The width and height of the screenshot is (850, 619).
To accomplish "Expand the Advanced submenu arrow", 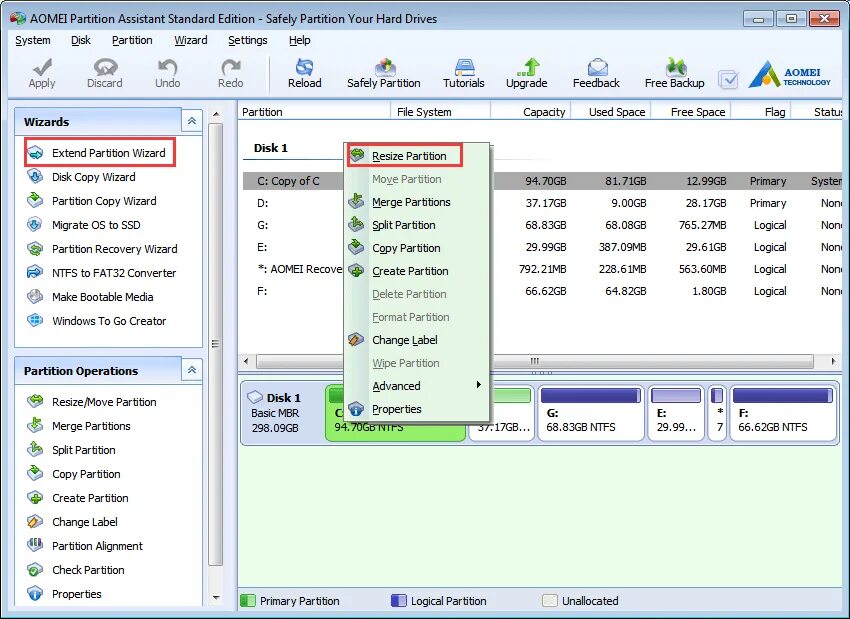I will (x=479, y=384).
